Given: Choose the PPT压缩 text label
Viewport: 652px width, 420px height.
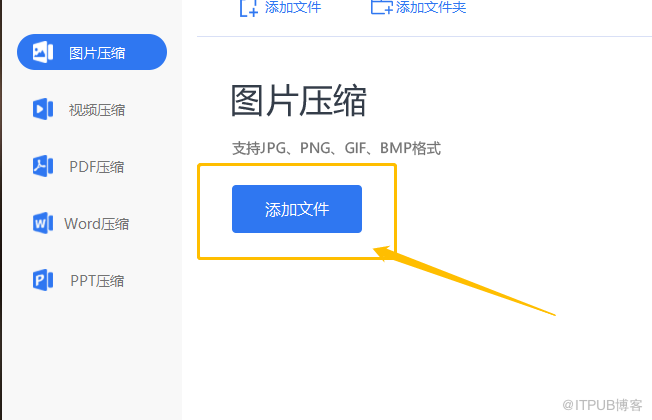Looking at the screenshot, I should click(97, 281).
